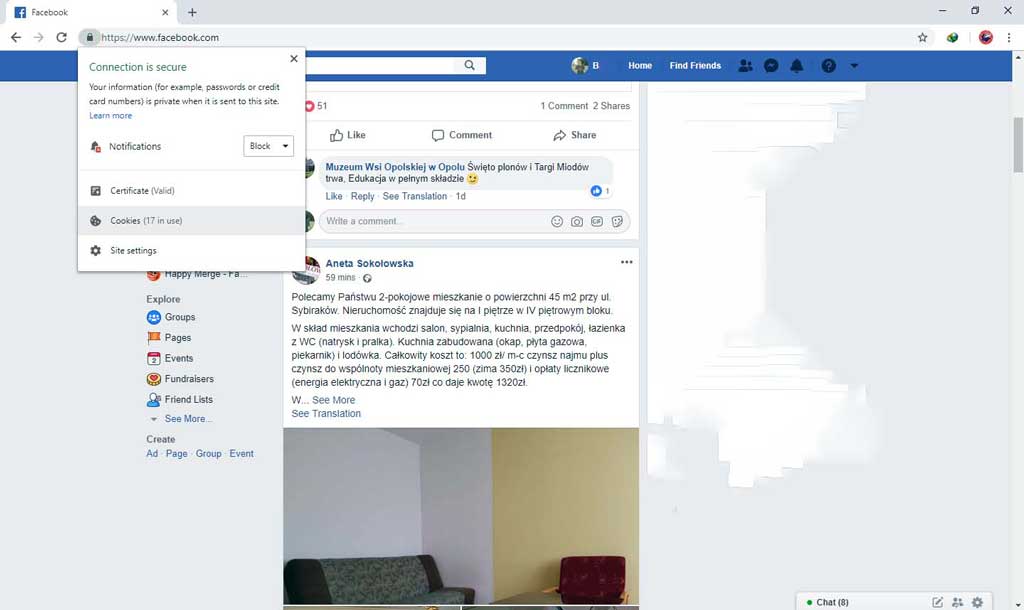1024x610 pixels.
Task: Open Fundraisers in Explore sidebar
Action: [180, 379]
